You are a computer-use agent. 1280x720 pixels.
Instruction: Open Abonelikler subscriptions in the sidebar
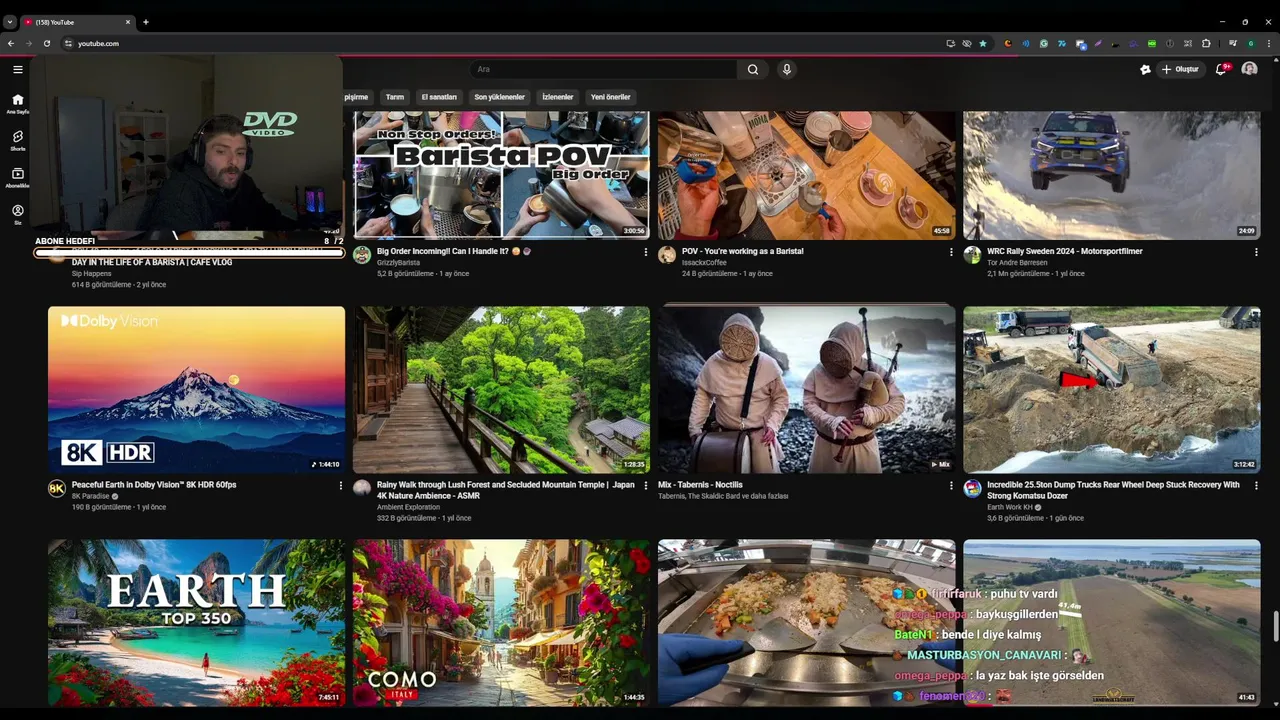click(17, 177)
